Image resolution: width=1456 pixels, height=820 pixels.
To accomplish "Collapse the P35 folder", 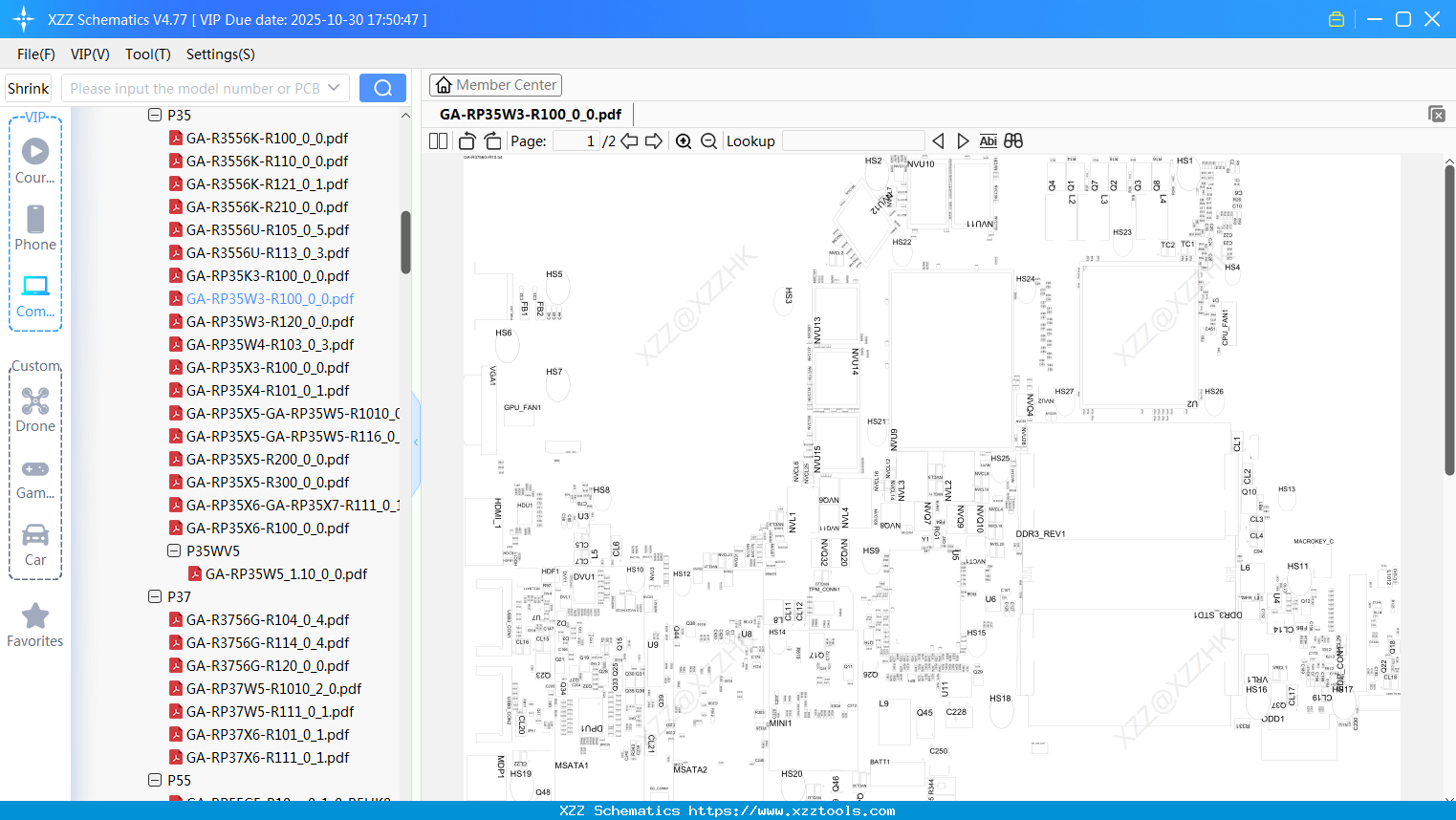I will (155, 115).
